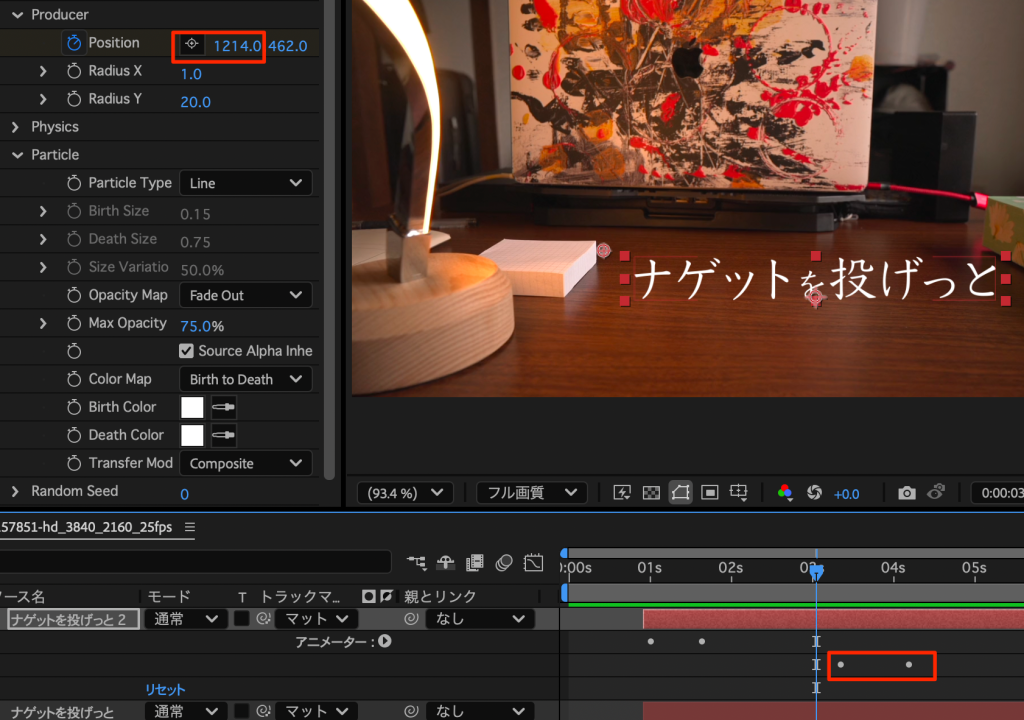Toggle Preserve Transparency box on first layer

point(241,619)
